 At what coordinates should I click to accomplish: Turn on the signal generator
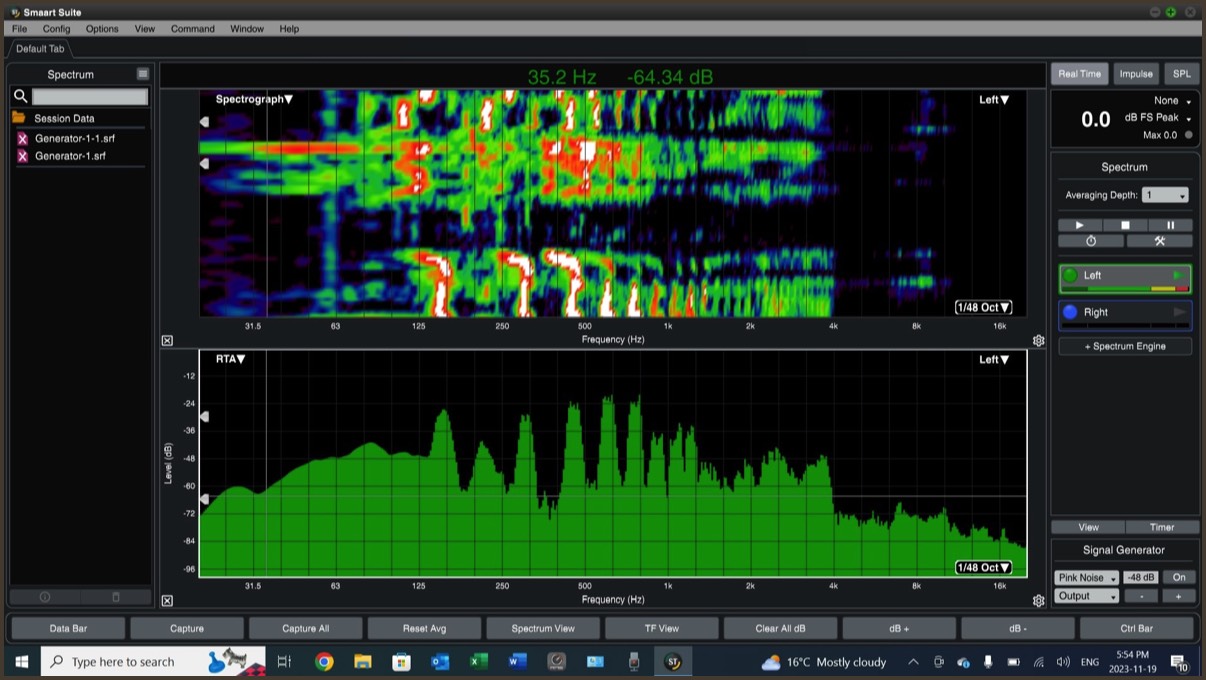[1179, 577]
